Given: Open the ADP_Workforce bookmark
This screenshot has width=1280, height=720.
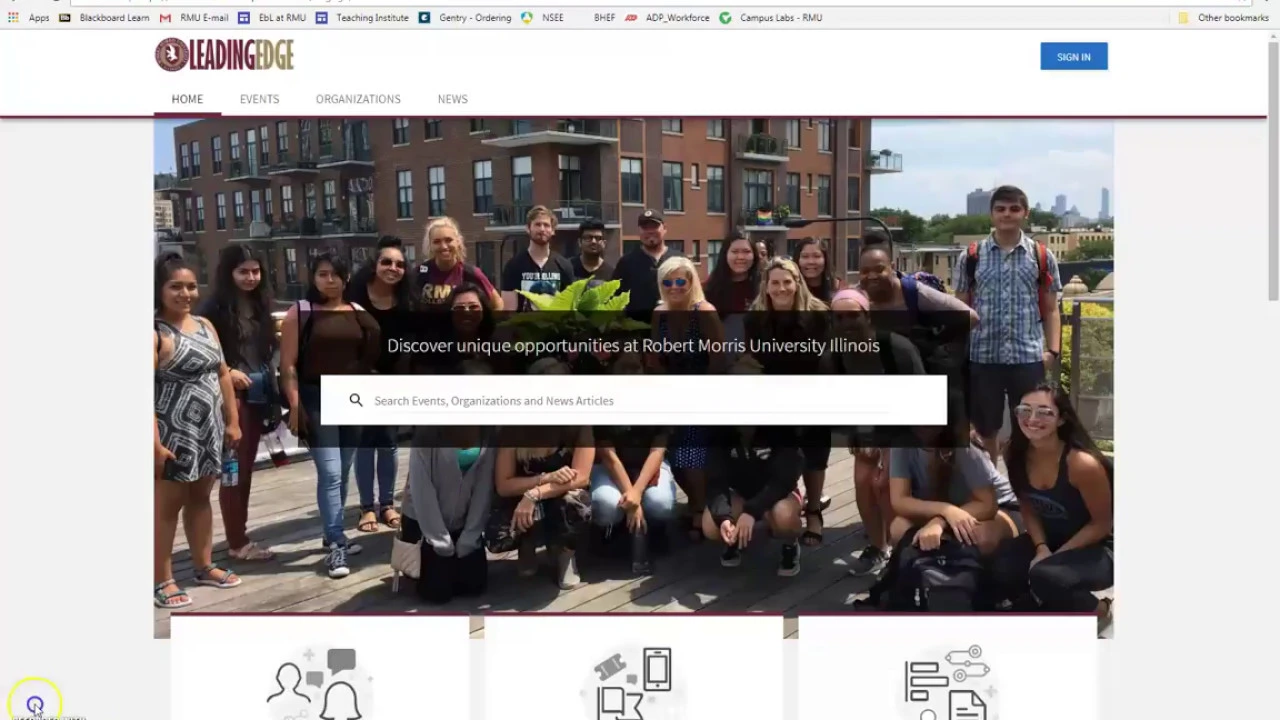Looking at the screenshot, I should [667, 17].
